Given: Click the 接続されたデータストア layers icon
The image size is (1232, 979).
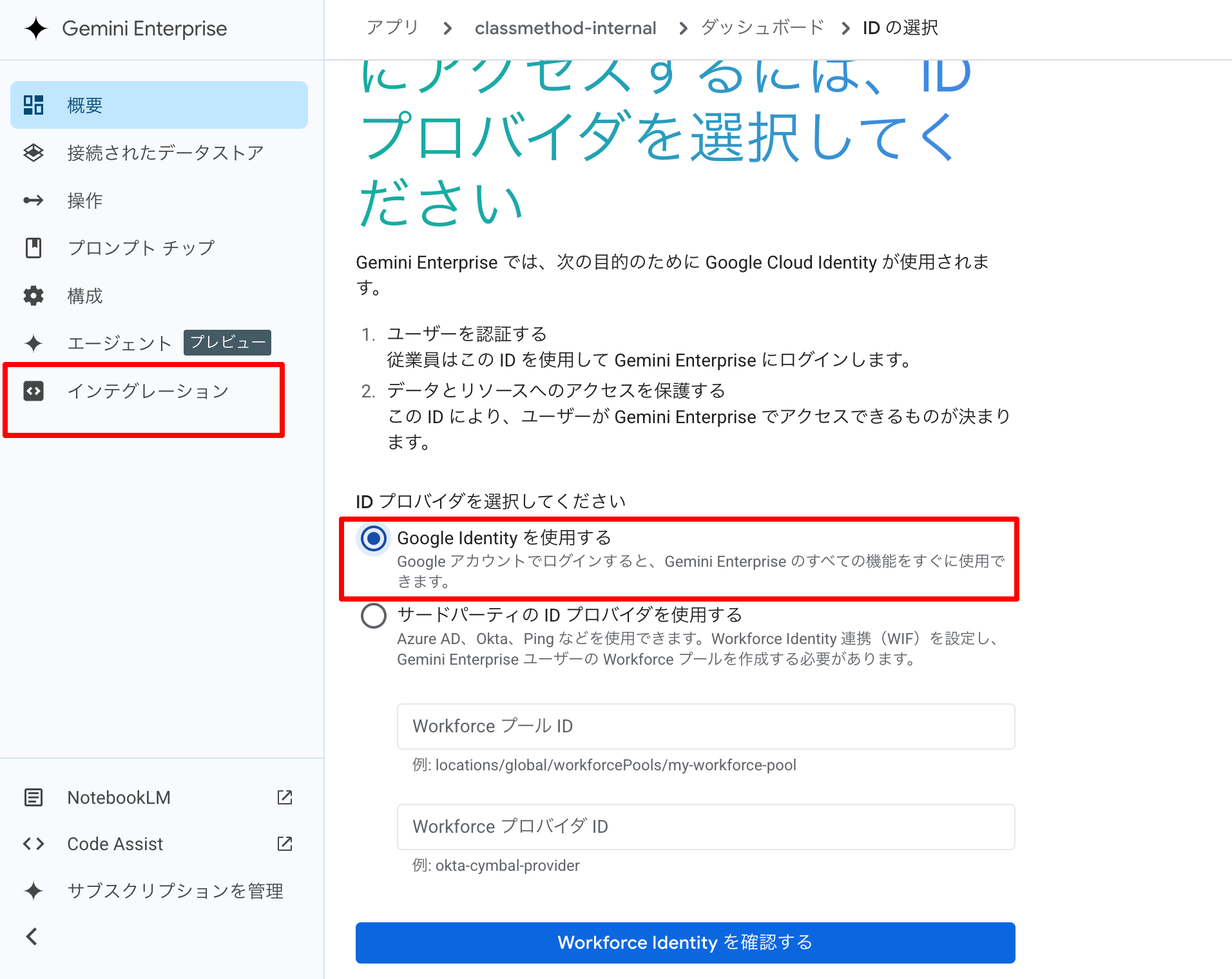Looking at the screenshot, I should [34, 153].
